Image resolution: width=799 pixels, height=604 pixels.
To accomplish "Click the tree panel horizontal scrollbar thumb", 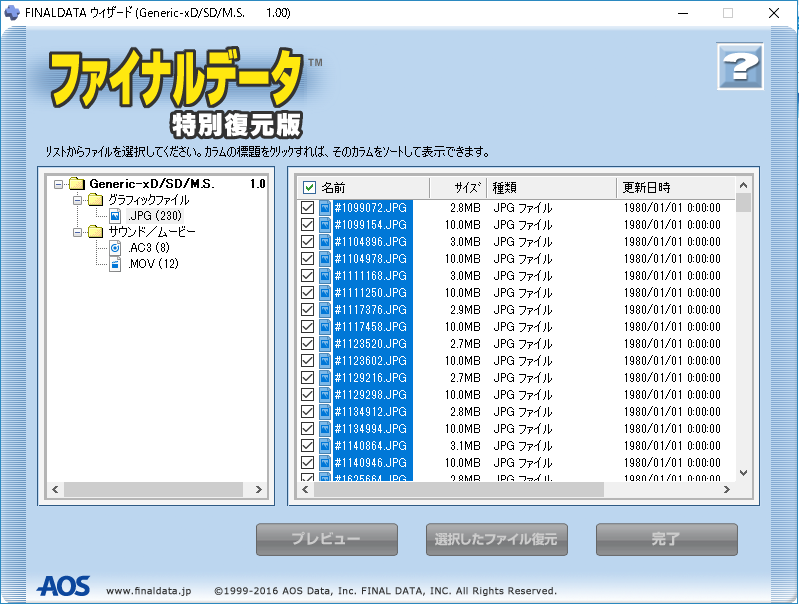I will tap(153, 490).
